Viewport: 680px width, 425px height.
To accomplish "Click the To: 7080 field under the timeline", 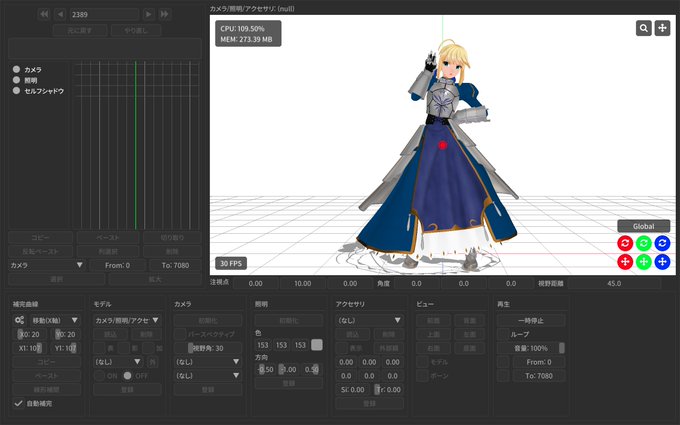I will click(x=175, y=265).
